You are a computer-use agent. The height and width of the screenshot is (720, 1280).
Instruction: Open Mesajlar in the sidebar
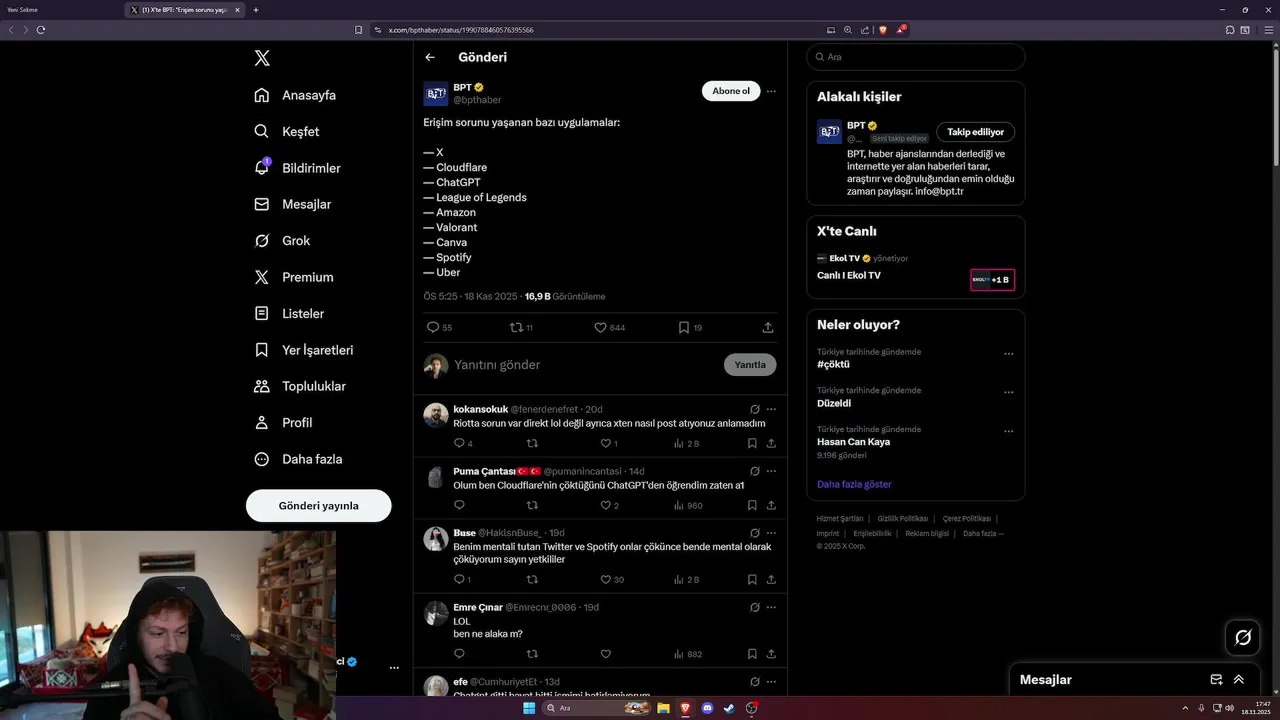(293, 204)
